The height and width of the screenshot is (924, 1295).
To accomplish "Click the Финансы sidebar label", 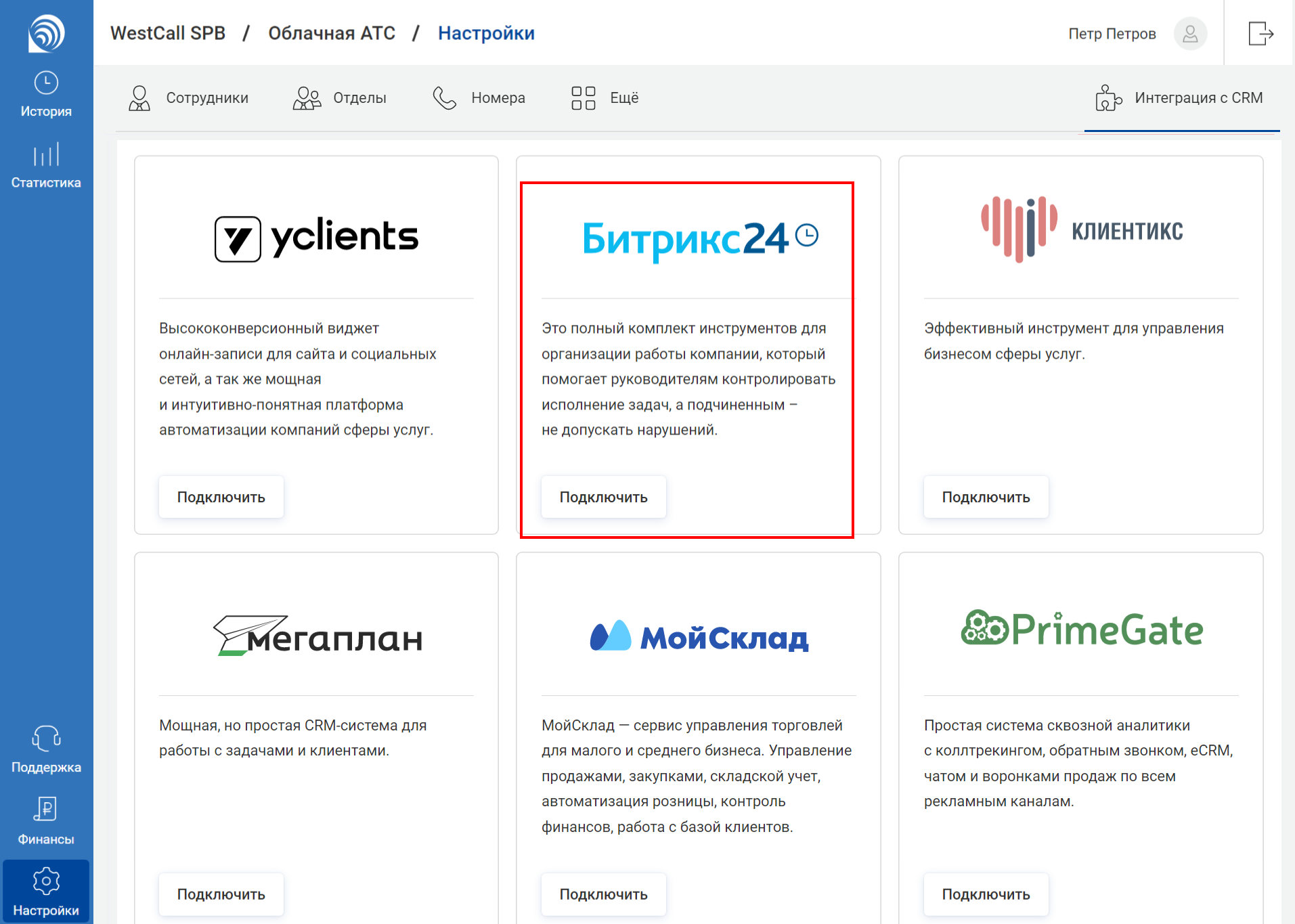I will pos(46,839).
